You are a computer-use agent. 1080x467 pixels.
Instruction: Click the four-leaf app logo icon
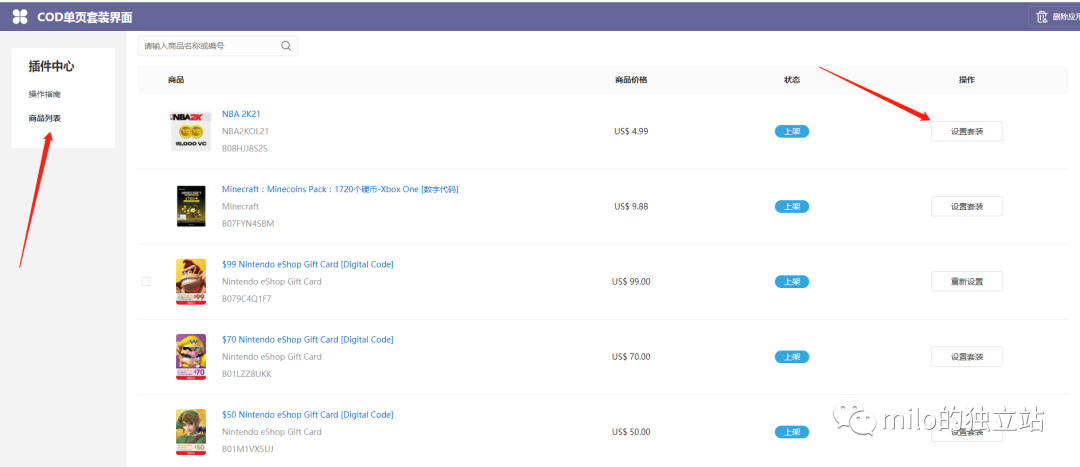tap(20, 17)
